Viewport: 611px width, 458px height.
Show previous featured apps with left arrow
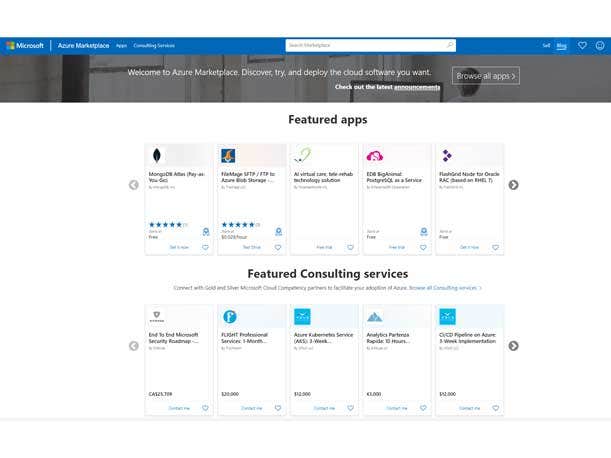pos(134,185)
